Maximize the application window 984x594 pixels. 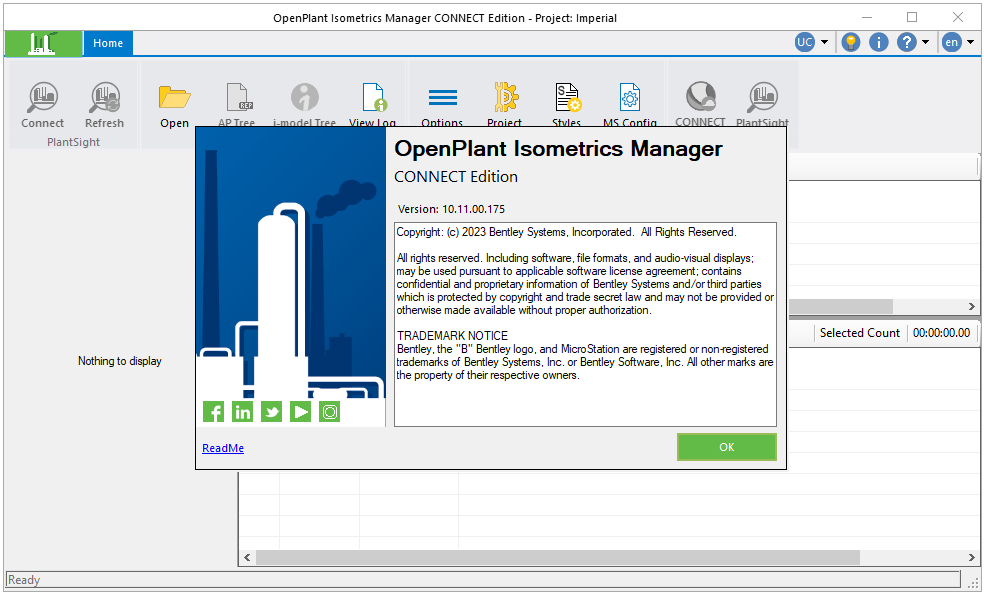tap(912, 17)
